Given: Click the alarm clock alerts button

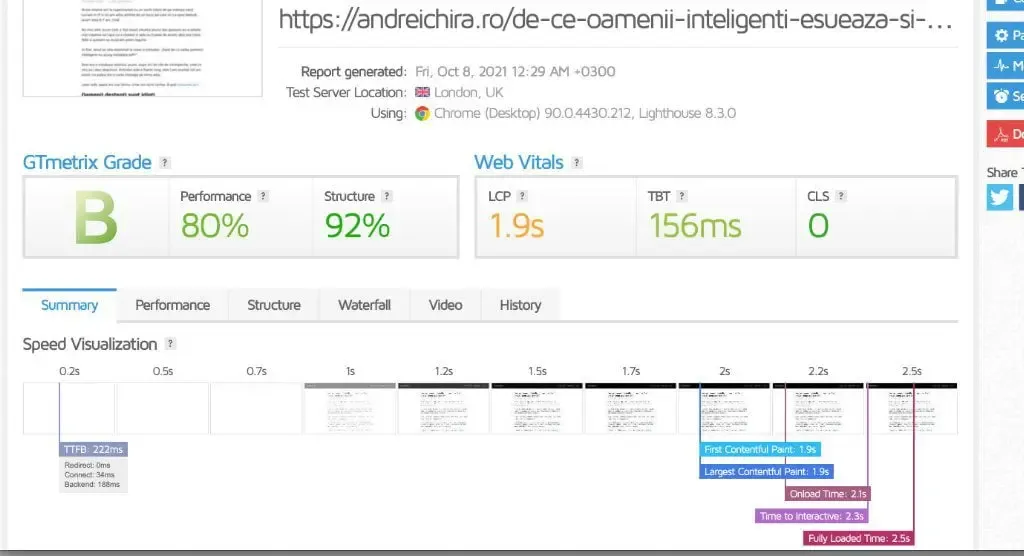Looking at the screenshot, I should point(1006,97).
